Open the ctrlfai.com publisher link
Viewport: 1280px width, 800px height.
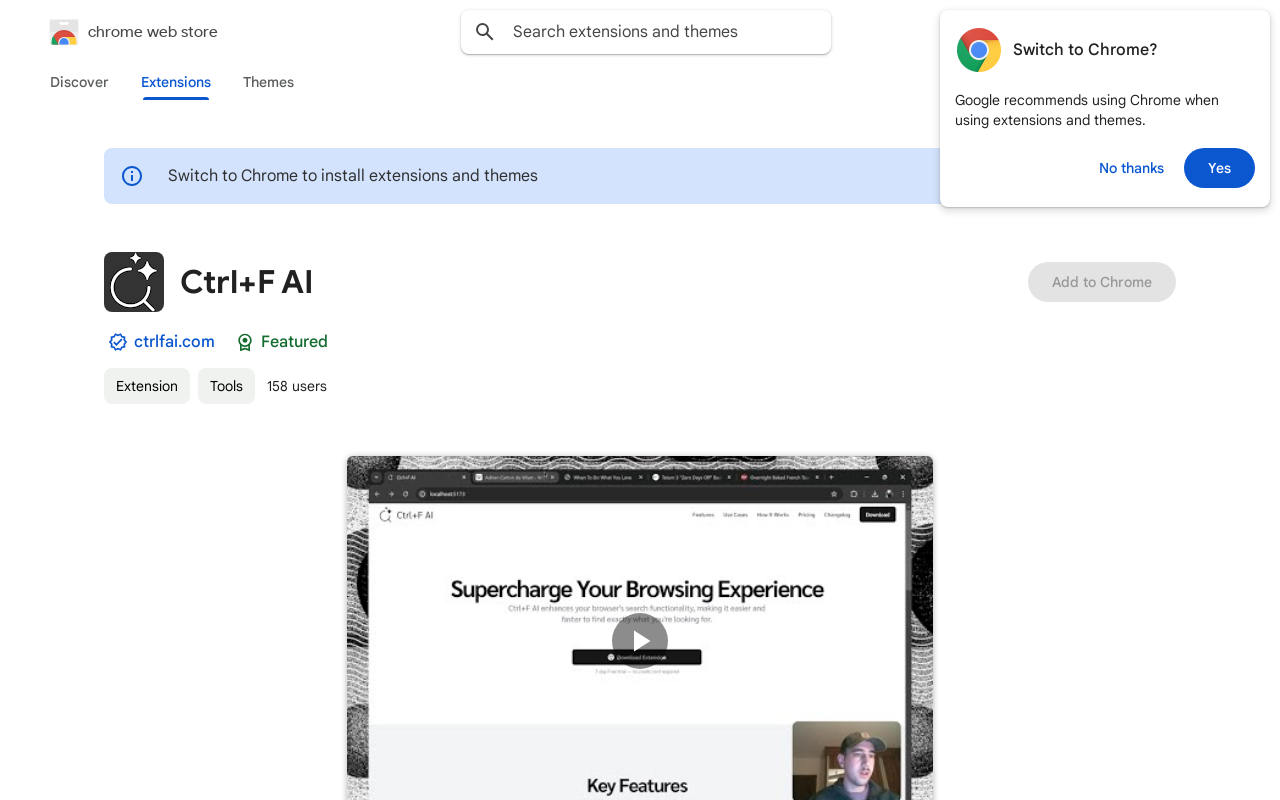pos(174,342)
